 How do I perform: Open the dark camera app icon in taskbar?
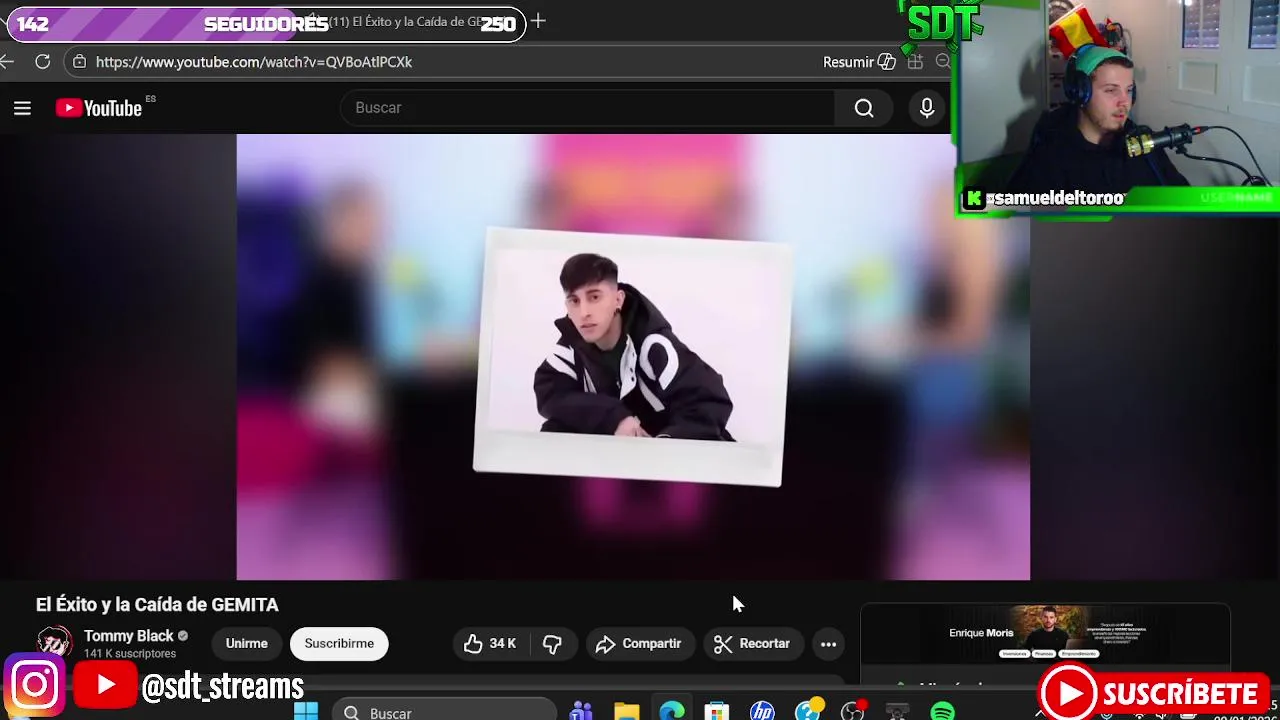pyautogui.click(x=898, y=712)
